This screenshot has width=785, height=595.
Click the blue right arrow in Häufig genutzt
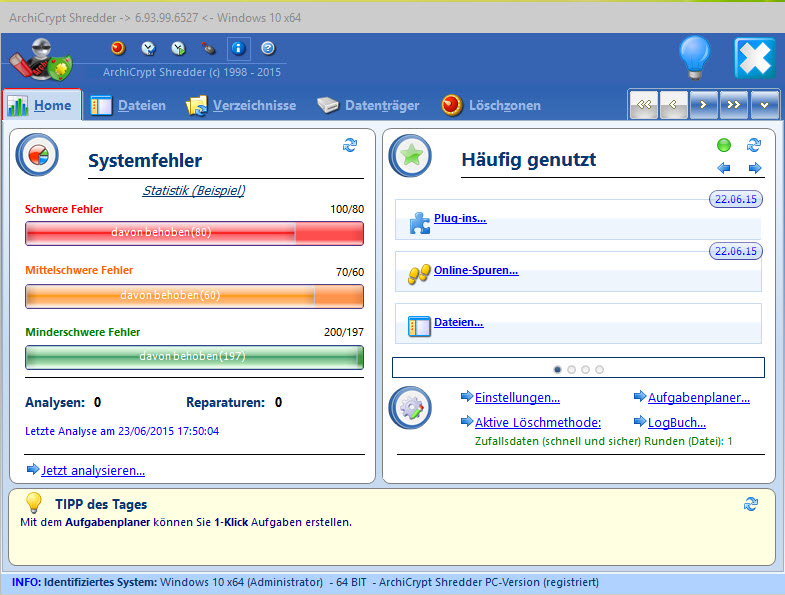(x=755, y=168)
